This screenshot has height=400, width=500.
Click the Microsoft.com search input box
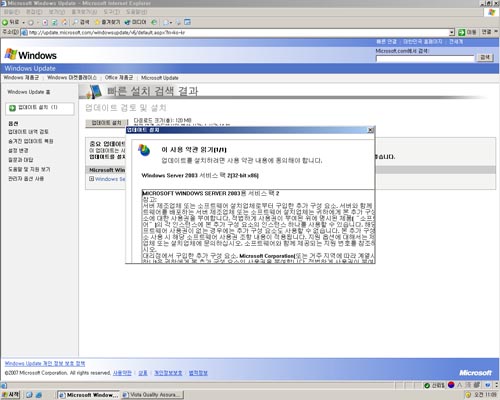click(x=425, y=58)
